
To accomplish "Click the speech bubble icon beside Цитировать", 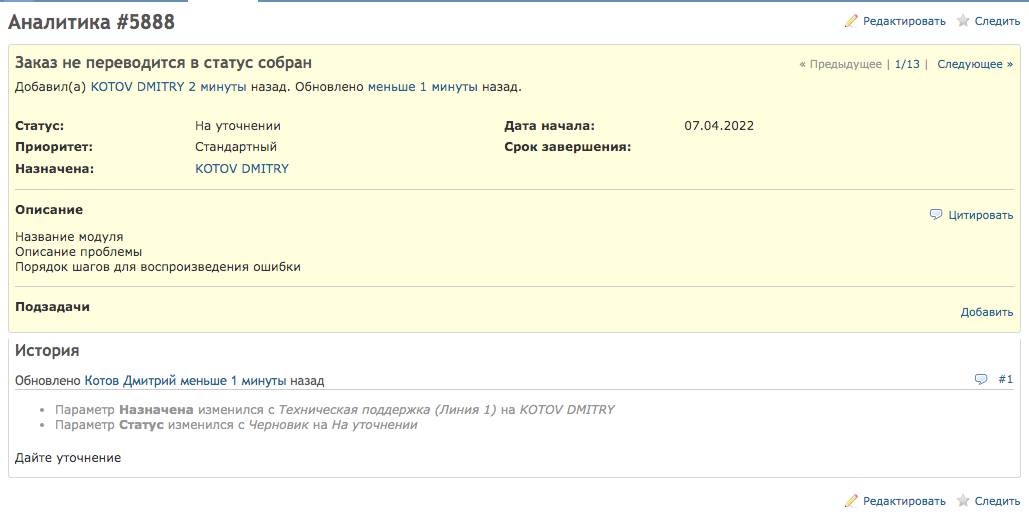I will point(936,215).
